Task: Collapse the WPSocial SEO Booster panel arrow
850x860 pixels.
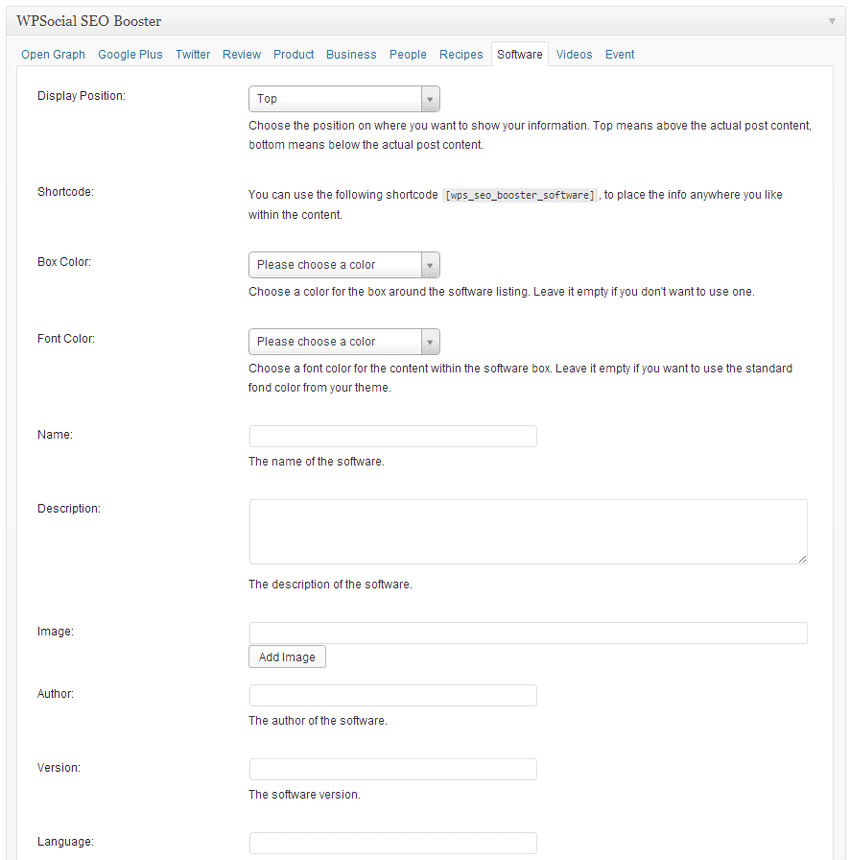Action: (831, 21)
